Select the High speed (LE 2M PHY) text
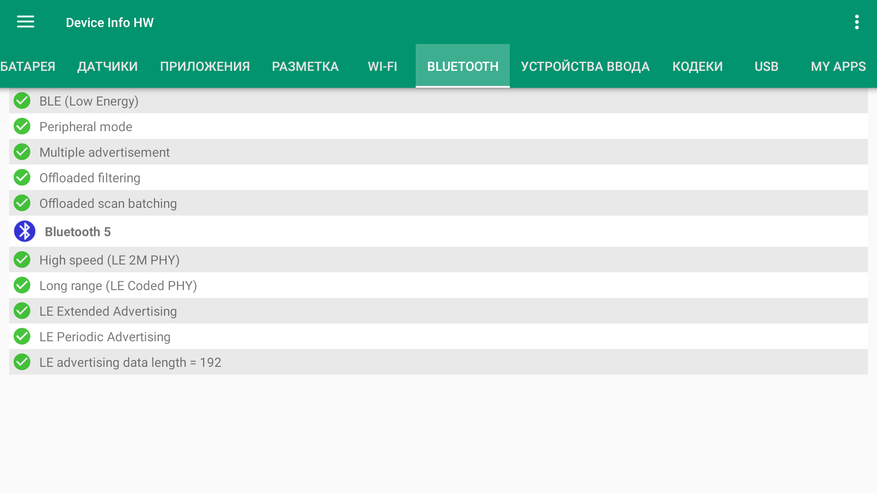877x493 pixels. coord(110,260)
